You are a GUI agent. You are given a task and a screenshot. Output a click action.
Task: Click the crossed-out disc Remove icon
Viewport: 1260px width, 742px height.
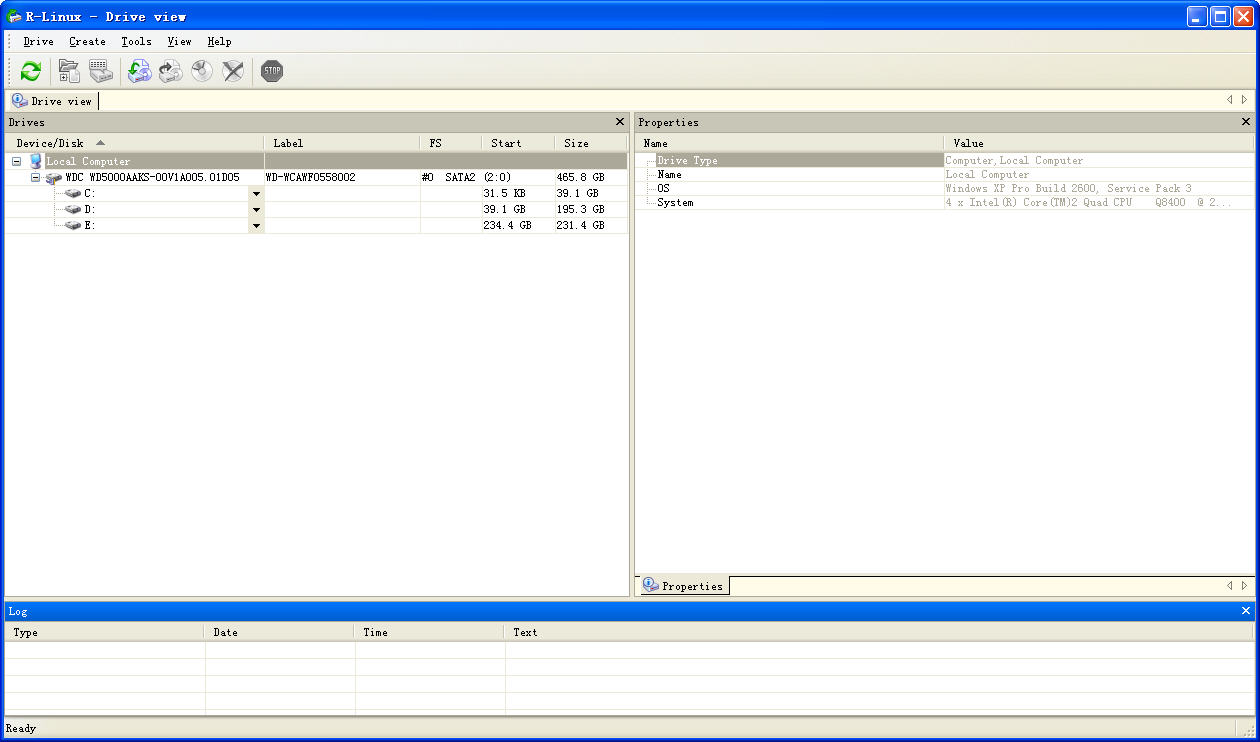[x=233, y=71]
